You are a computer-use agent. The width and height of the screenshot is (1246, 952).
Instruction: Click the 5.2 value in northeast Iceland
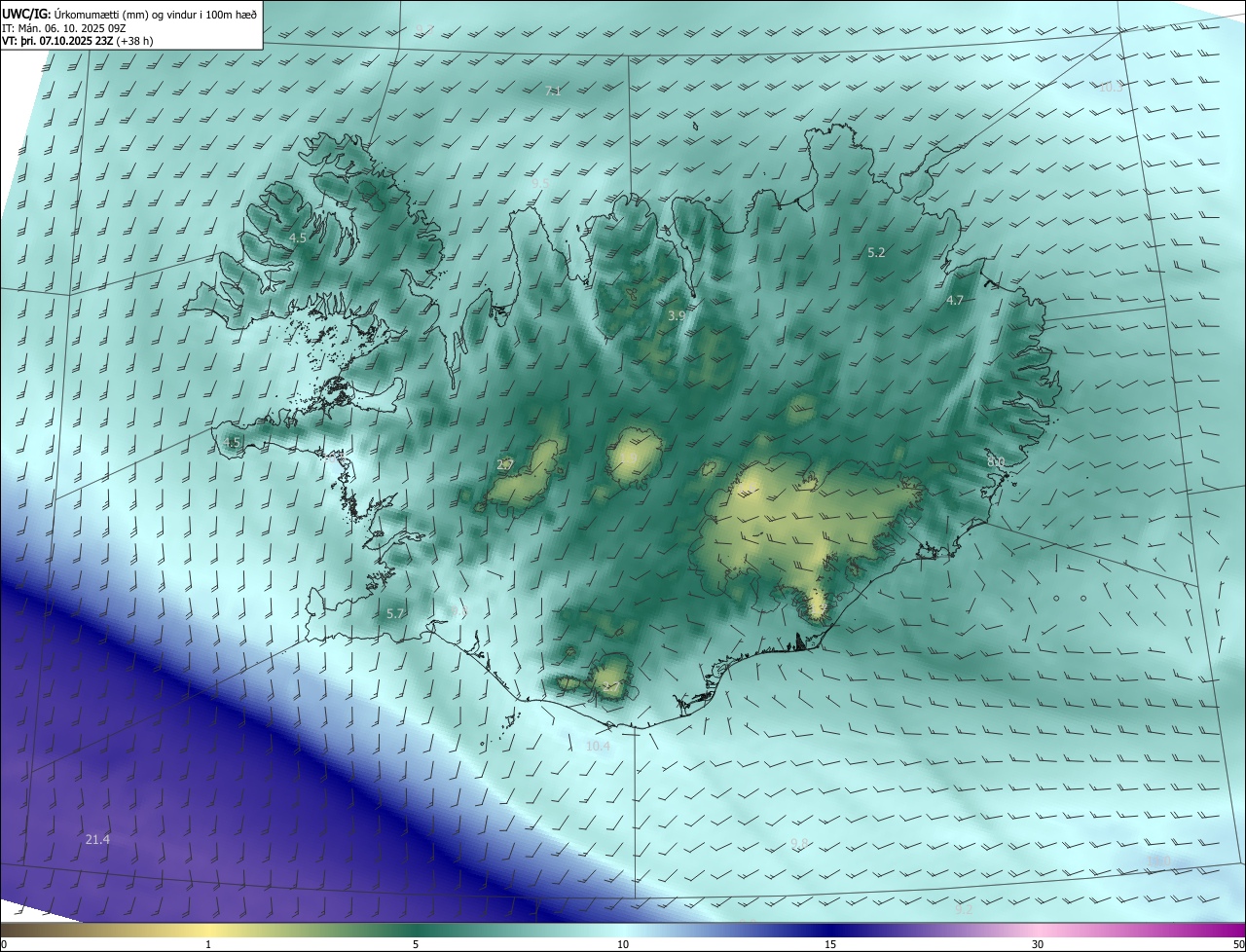(876, 252)
